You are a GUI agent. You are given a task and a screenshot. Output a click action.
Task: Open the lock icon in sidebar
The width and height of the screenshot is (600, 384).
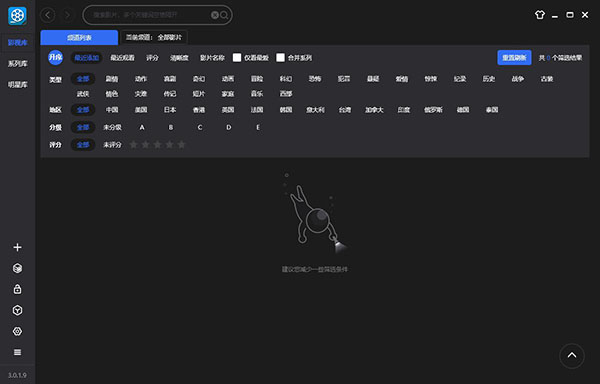point(17,289)
